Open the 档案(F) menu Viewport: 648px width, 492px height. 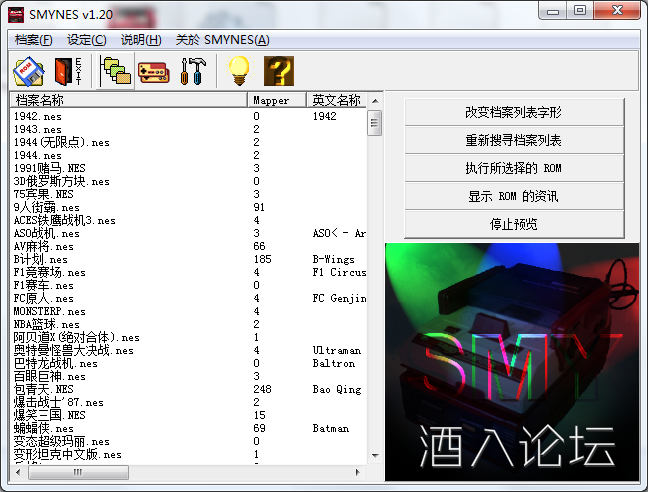point(33,40)
